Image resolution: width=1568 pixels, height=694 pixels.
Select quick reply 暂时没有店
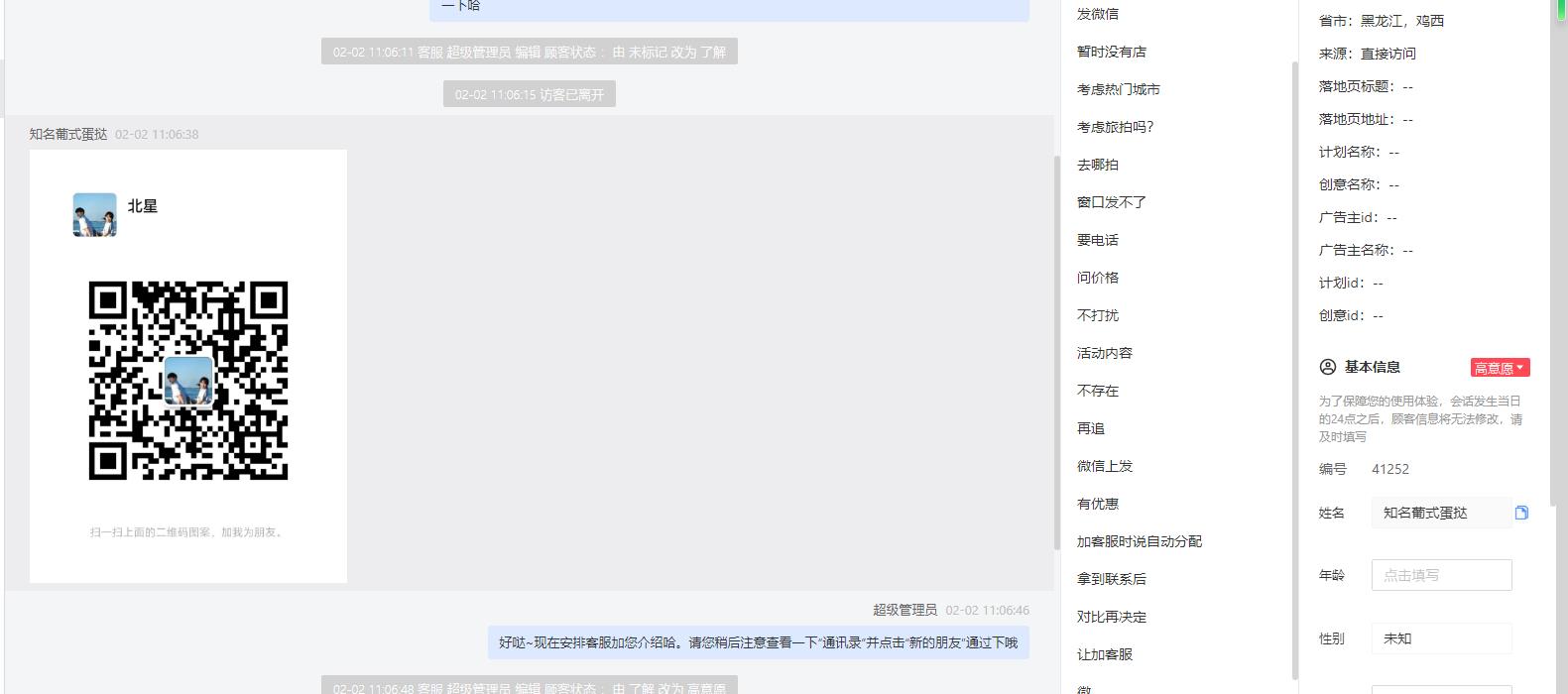click(1112, 52)
